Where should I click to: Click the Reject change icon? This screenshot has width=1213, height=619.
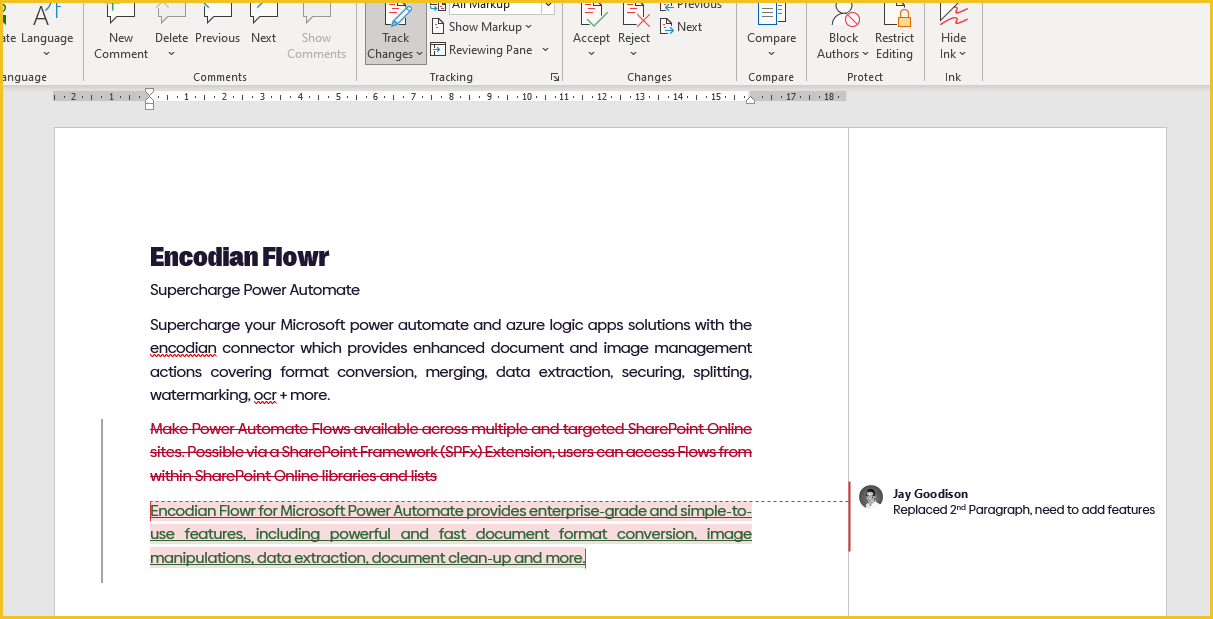click(634, 14)
